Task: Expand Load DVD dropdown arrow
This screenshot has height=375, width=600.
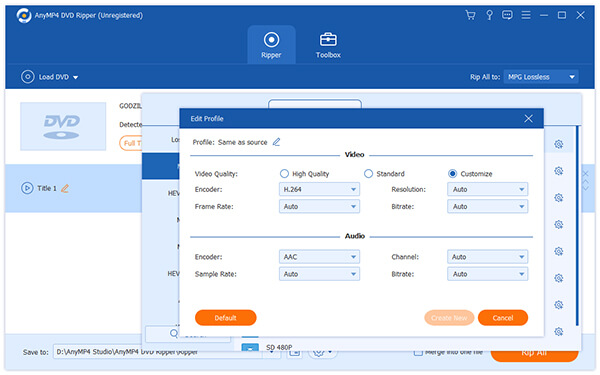Action: [75, 77]
